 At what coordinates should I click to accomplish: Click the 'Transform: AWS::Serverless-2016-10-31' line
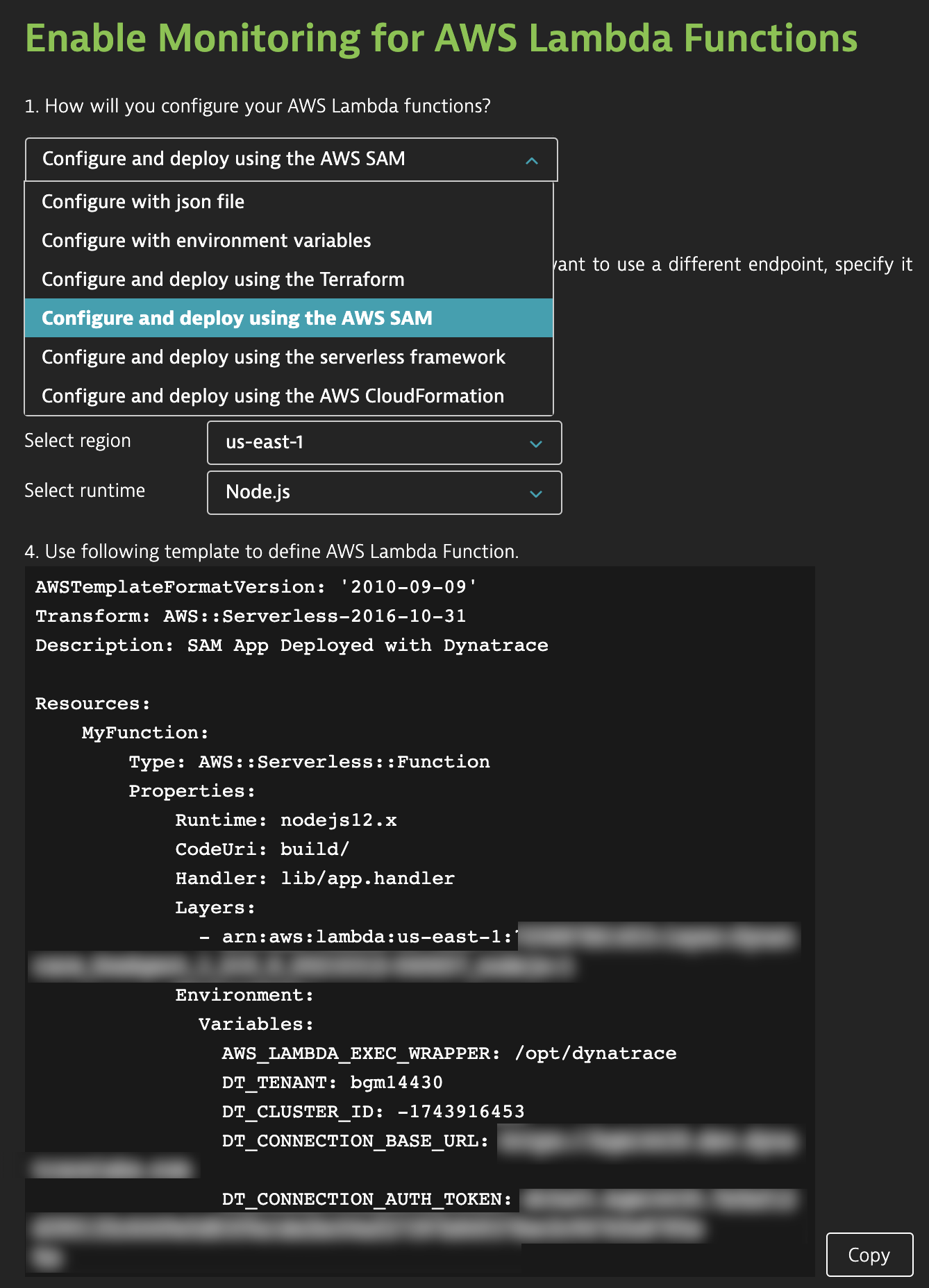point(251,616)
